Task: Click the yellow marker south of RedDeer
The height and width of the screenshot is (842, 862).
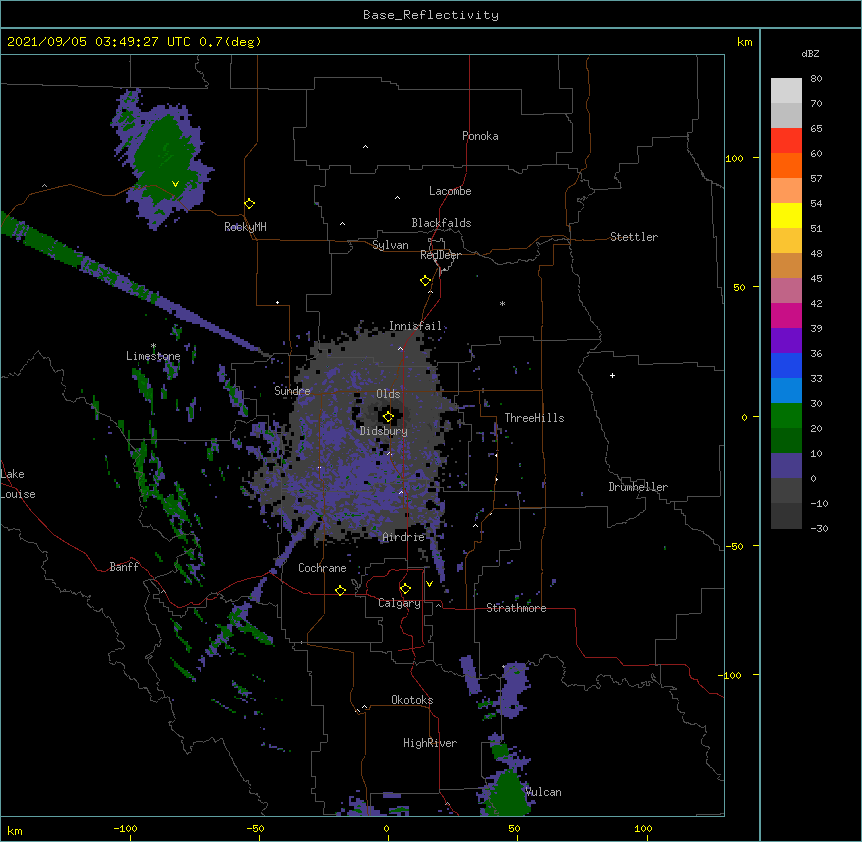Action: pyautogui.click(x=426, y=281)
